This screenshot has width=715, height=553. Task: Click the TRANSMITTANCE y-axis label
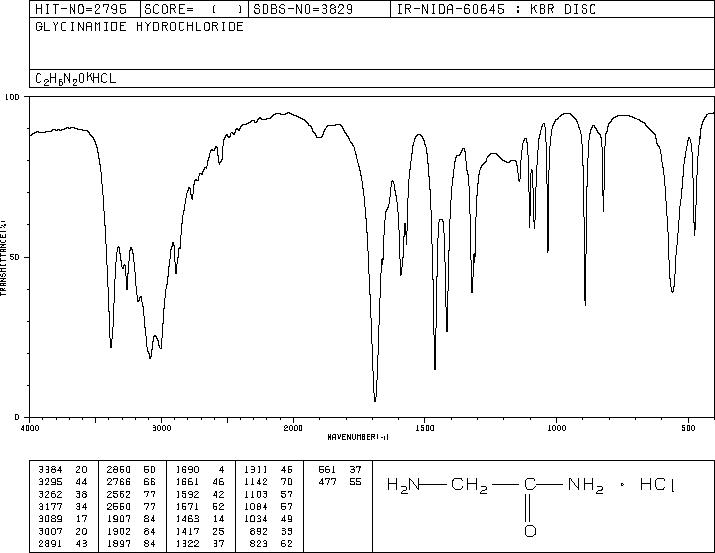coord(3,257)
